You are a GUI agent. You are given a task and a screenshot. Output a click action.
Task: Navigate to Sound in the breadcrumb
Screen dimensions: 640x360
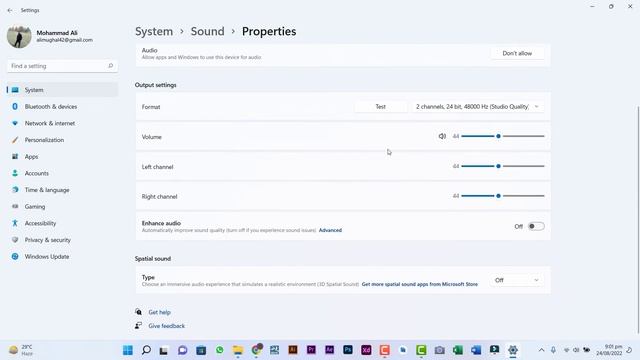(x=207, y=31)
